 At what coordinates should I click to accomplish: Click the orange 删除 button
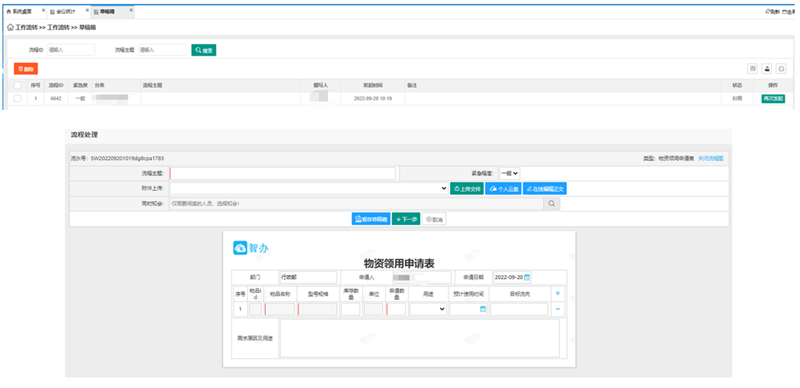click(x=26, y=68)
